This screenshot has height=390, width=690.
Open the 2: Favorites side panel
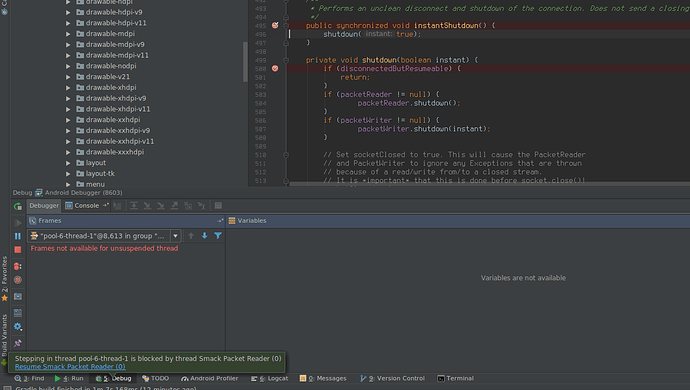pyautogui.click(x=4, y=279)
